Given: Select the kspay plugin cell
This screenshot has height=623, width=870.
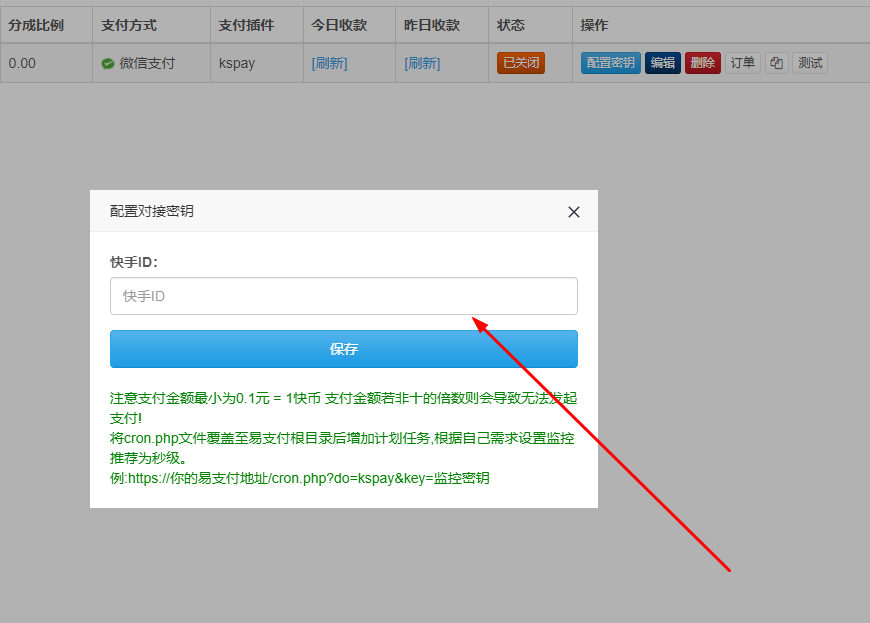Looking at the screenshot, I should point(237,63).
